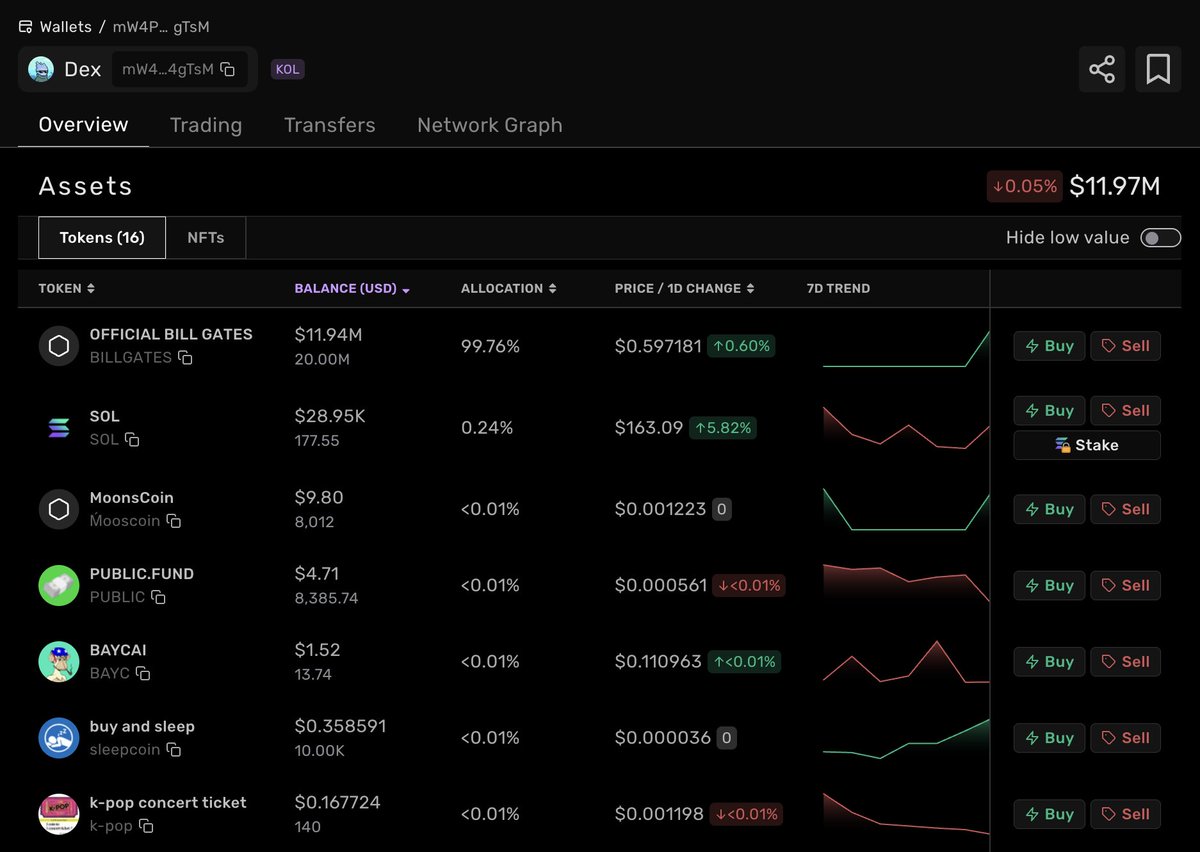Click the $0.597181 BILLGATES price
Viewport: 1200px width, 852px height.
658,346
